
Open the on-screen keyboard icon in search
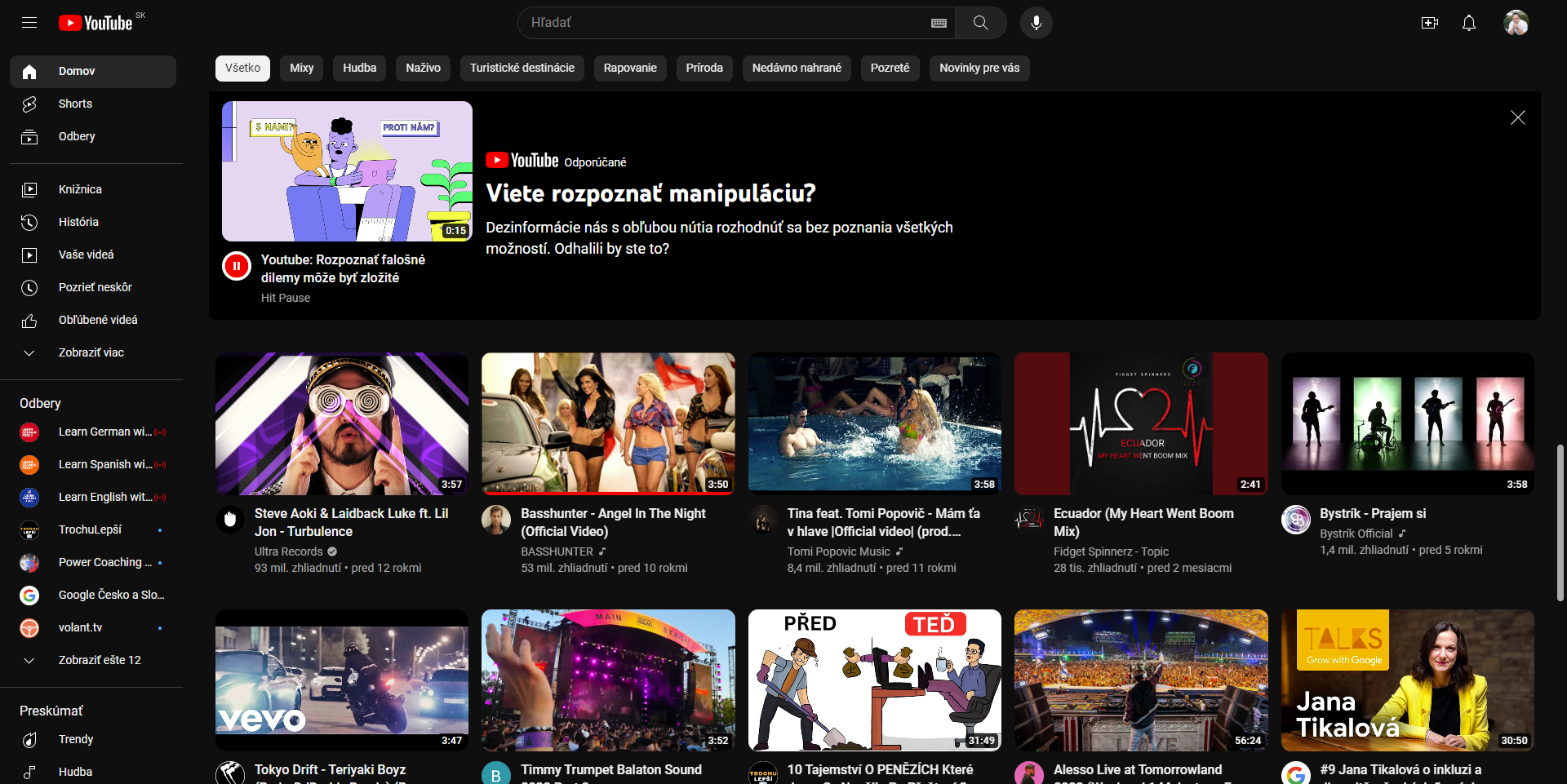coord(939,23)
